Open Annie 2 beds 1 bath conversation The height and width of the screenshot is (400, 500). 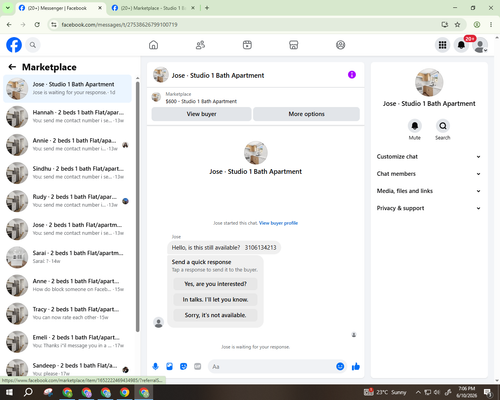[x=67, y=145]
